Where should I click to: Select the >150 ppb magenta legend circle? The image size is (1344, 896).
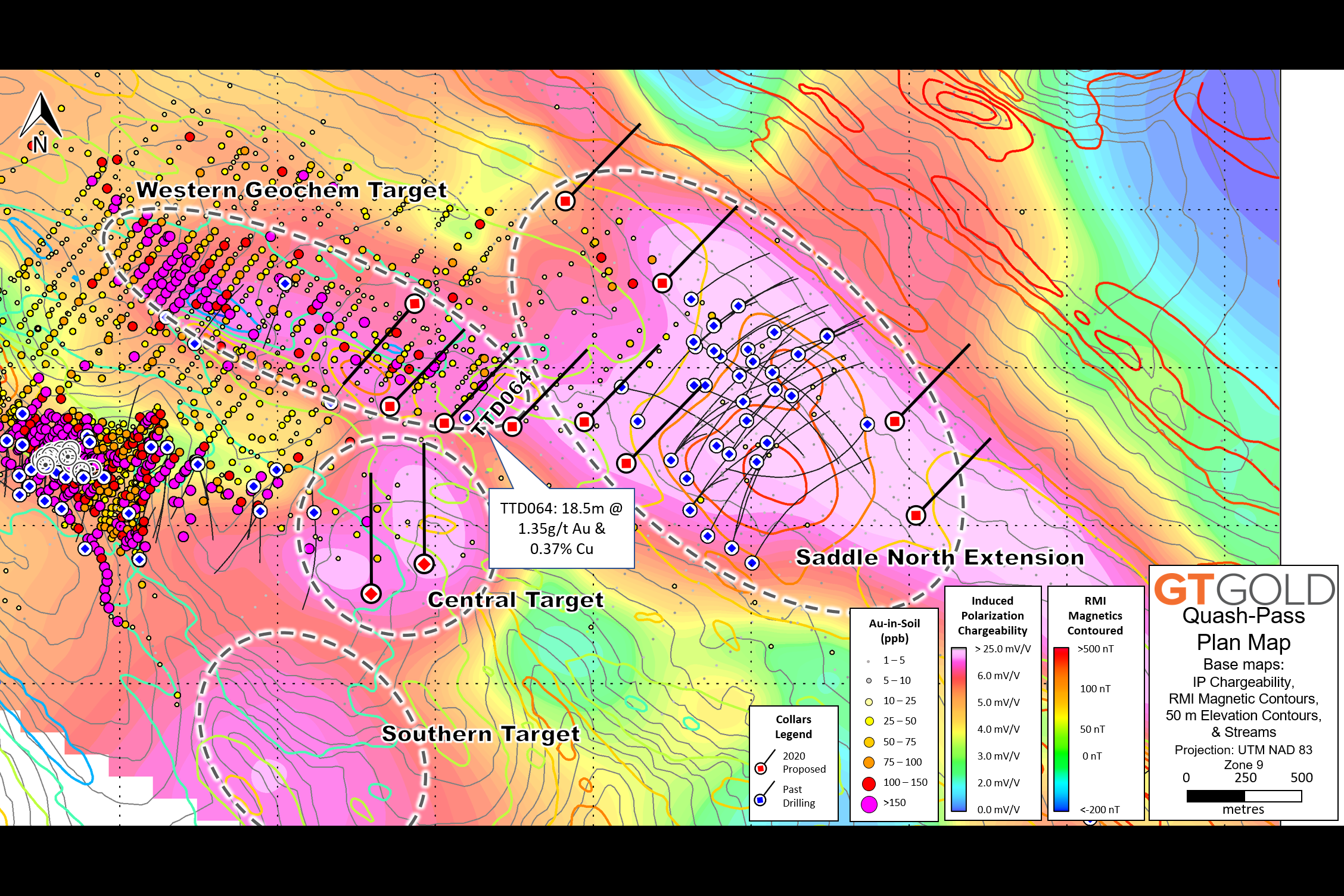coord(869,804)
